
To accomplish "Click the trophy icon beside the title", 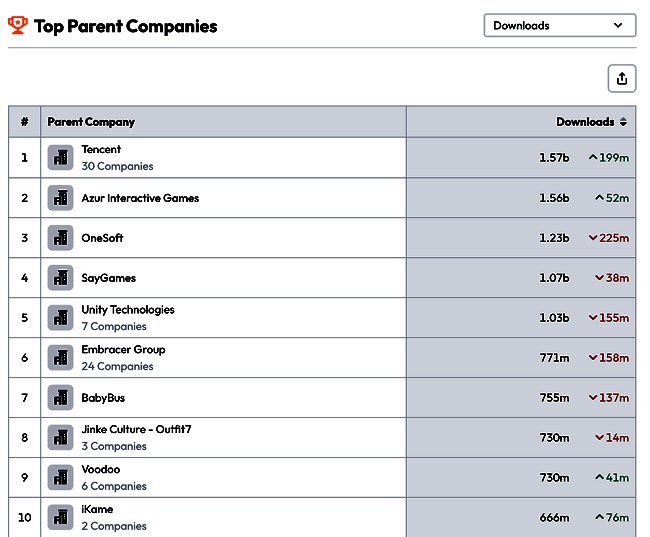I will (18, 26).
